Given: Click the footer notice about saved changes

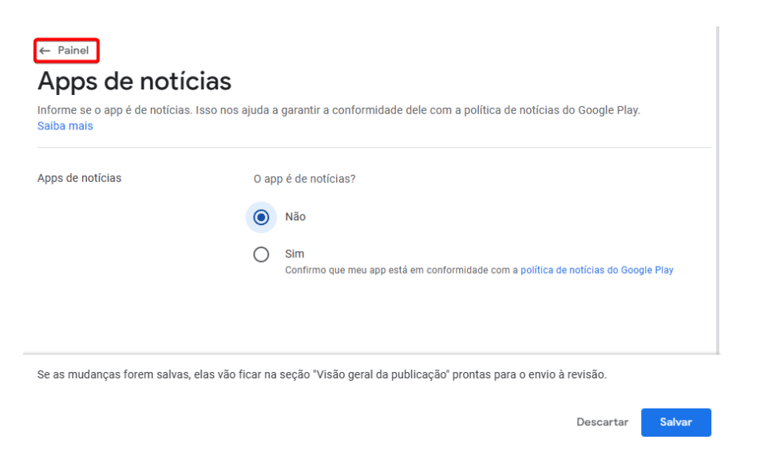Looking at the screenshot, I should pyautogui.click(x=322, y=375).
